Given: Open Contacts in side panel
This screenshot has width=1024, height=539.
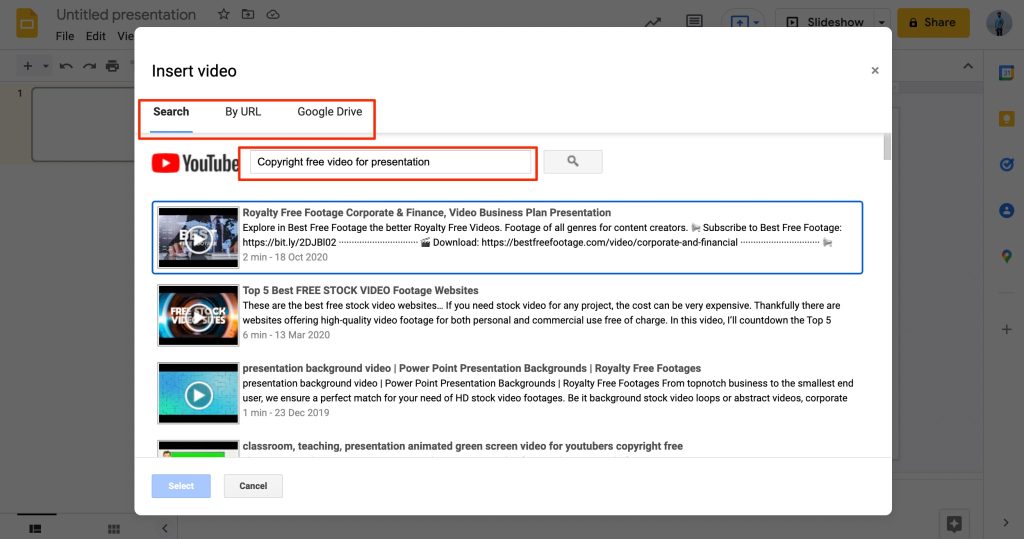Looking at the screenshot, I should (1006, 210).
